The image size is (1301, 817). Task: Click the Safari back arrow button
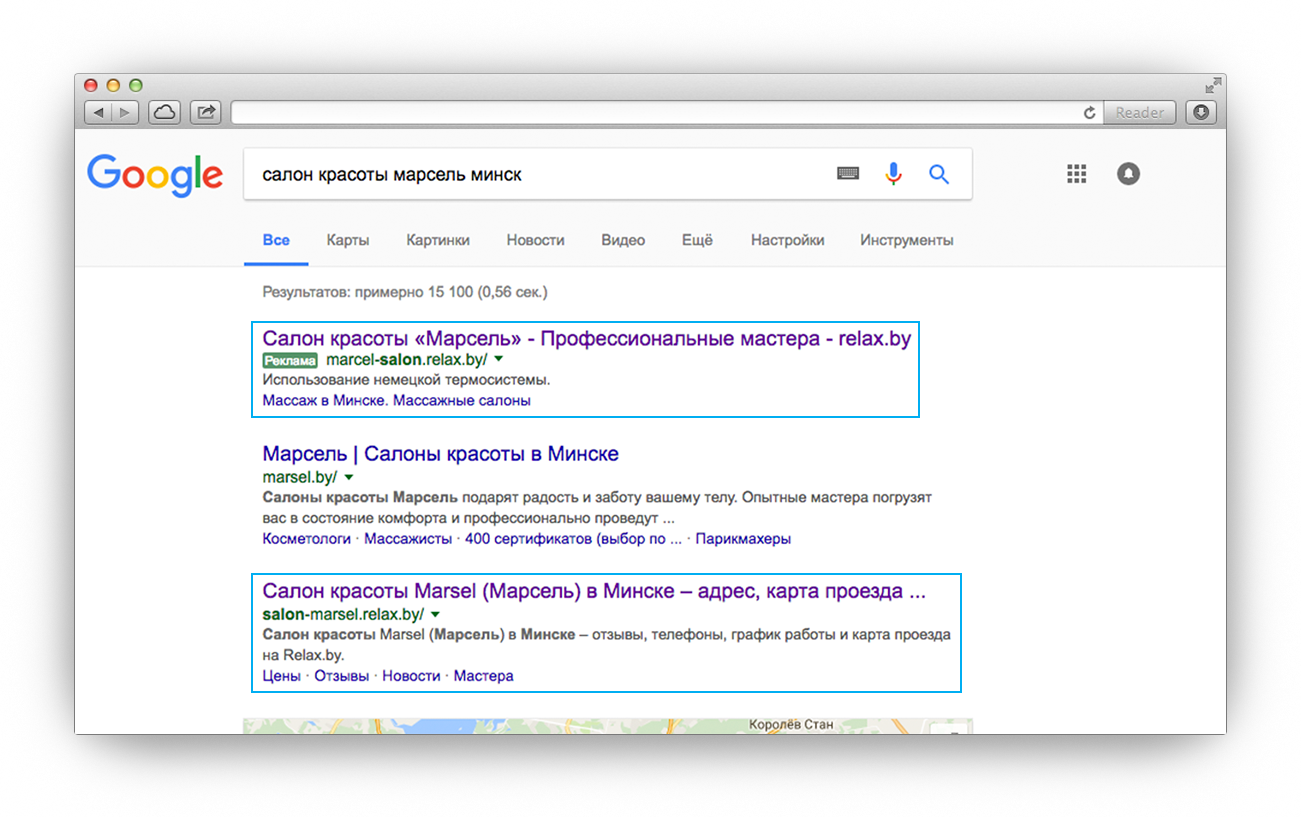coord(98,112)
